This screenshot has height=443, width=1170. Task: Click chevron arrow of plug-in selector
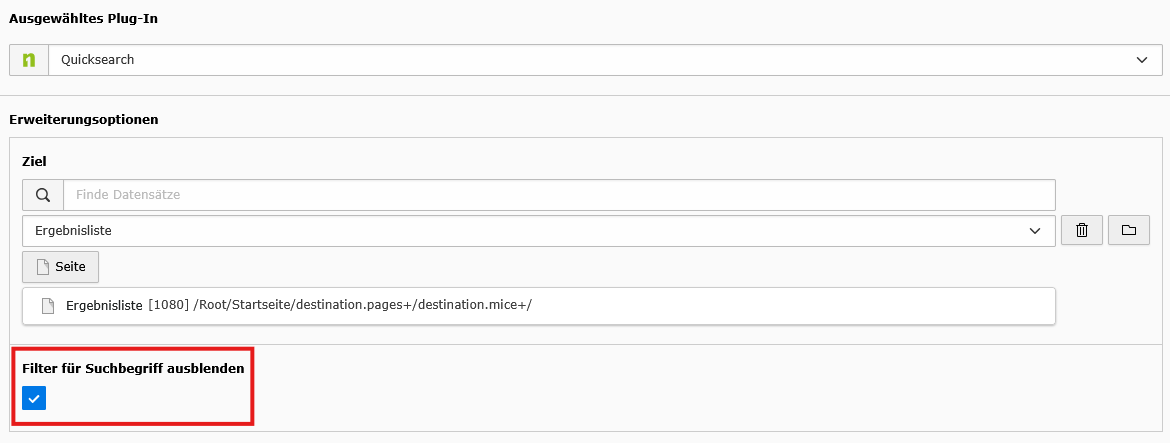pyautogui.click(x=1142, y=60)
